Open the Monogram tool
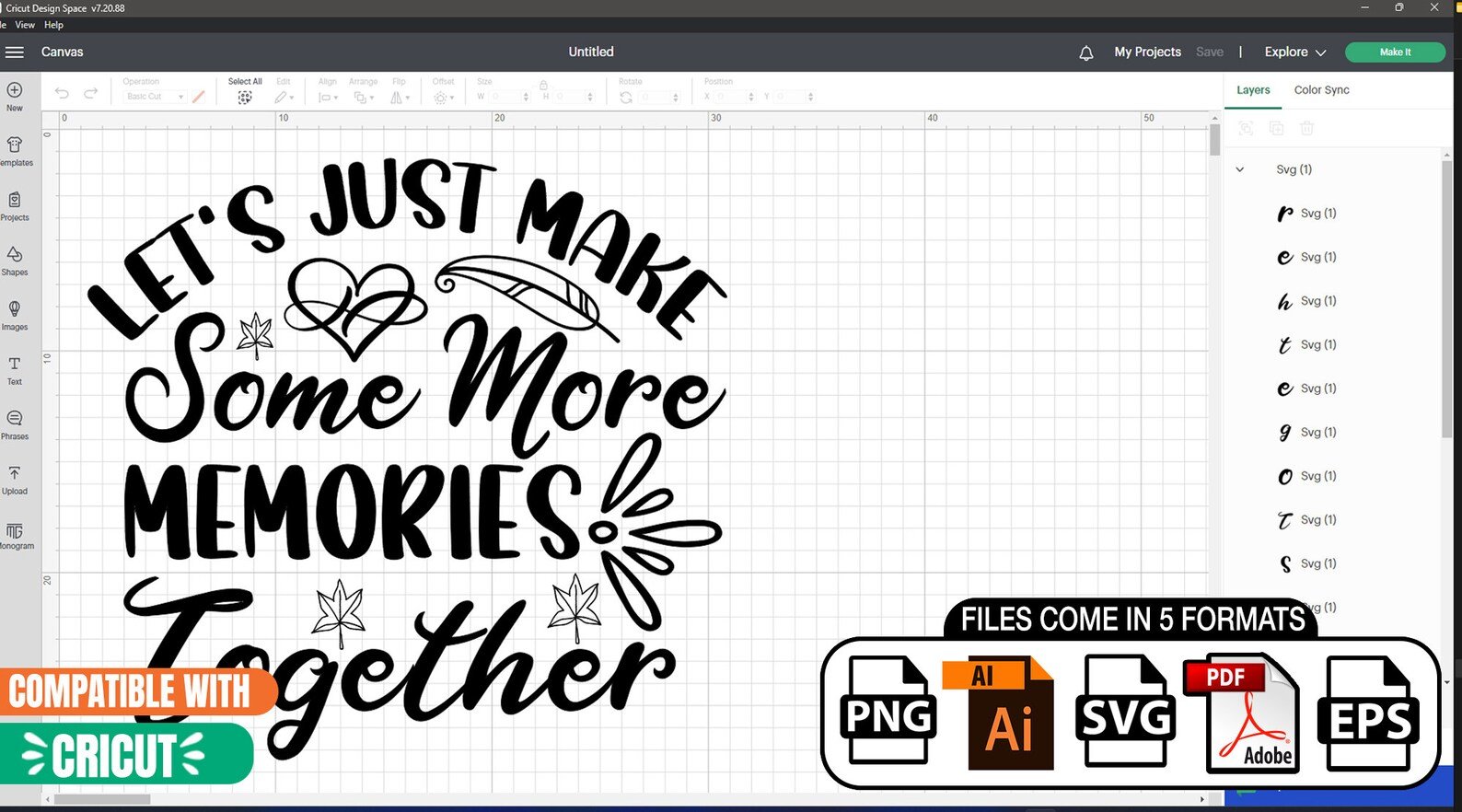1462x812 pixels. (x=15, y=535)
